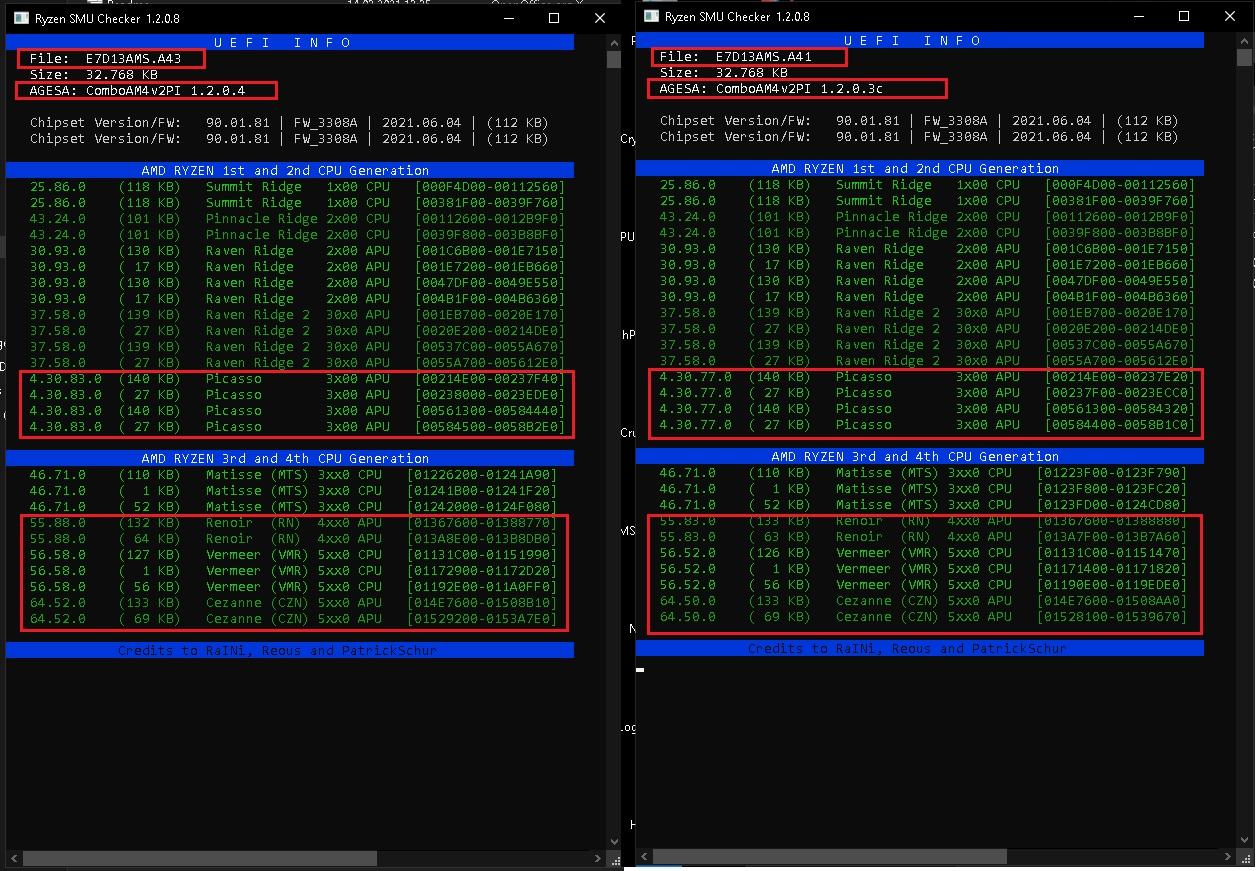Click Cezanne 64.52.0 row '014E7600-01508B10'

coord(293,602)
